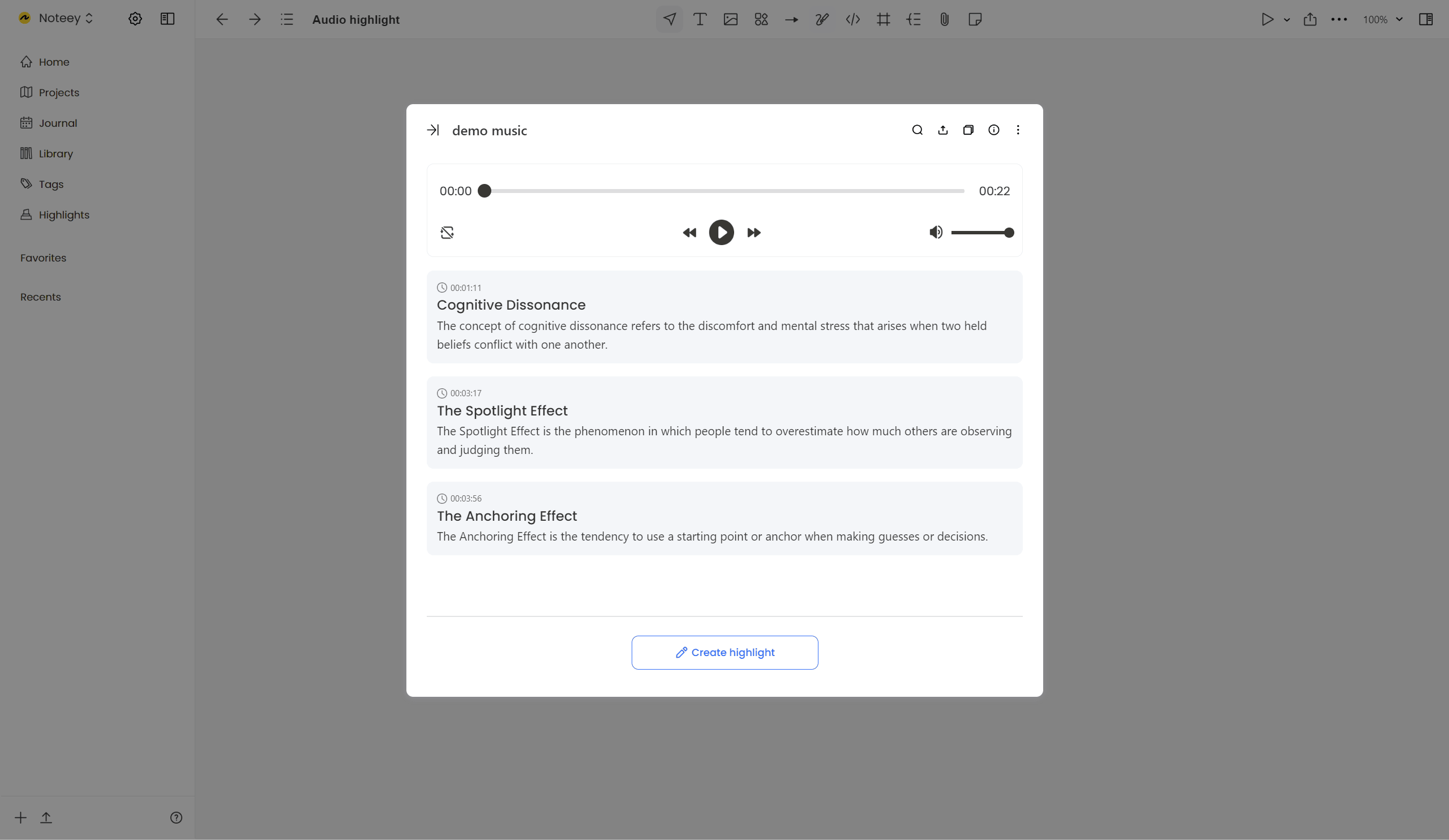Screen dimensions: 1449x840
Task: Open the demo music vertical dots menu
Action: tap(1018, 130)
